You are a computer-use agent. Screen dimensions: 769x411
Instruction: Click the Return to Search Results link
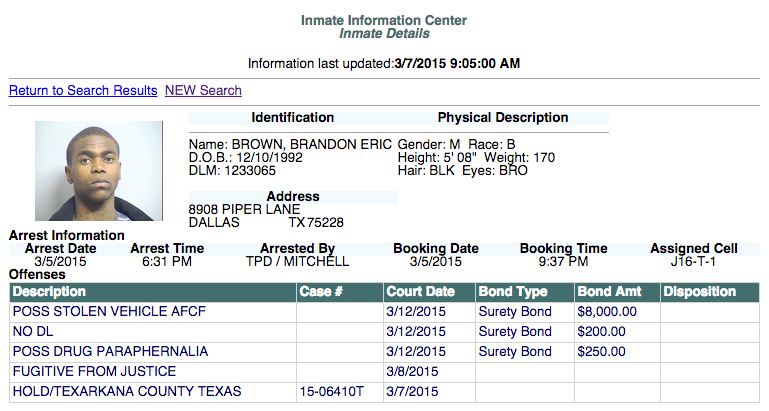coord(83,91)
